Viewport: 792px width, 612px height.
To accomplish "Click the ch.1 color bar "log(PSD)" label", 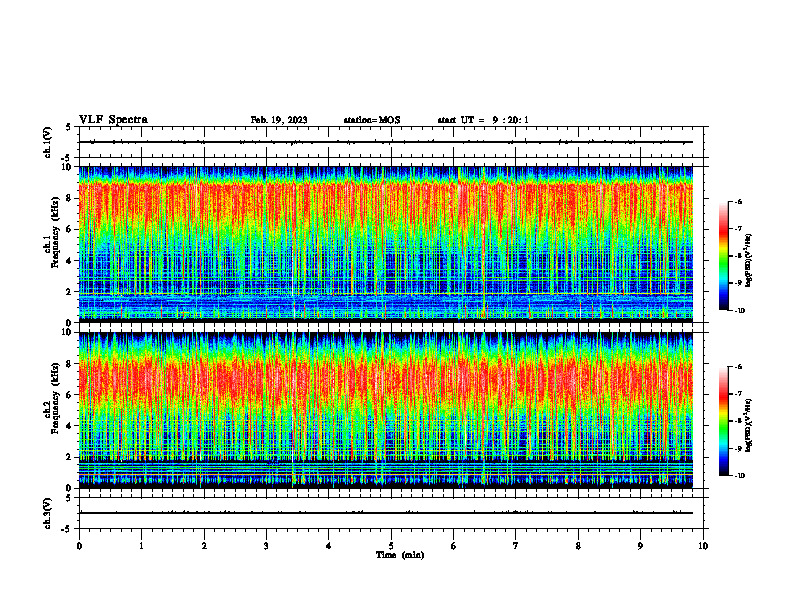I will click(749, 261).
